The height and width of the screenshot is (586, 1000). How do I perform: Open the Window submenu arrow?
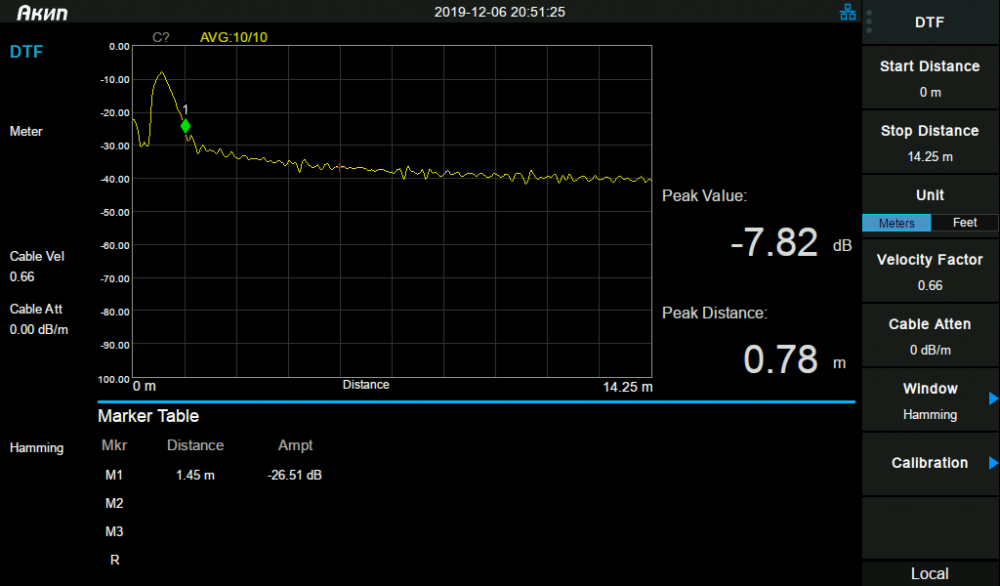993,399
